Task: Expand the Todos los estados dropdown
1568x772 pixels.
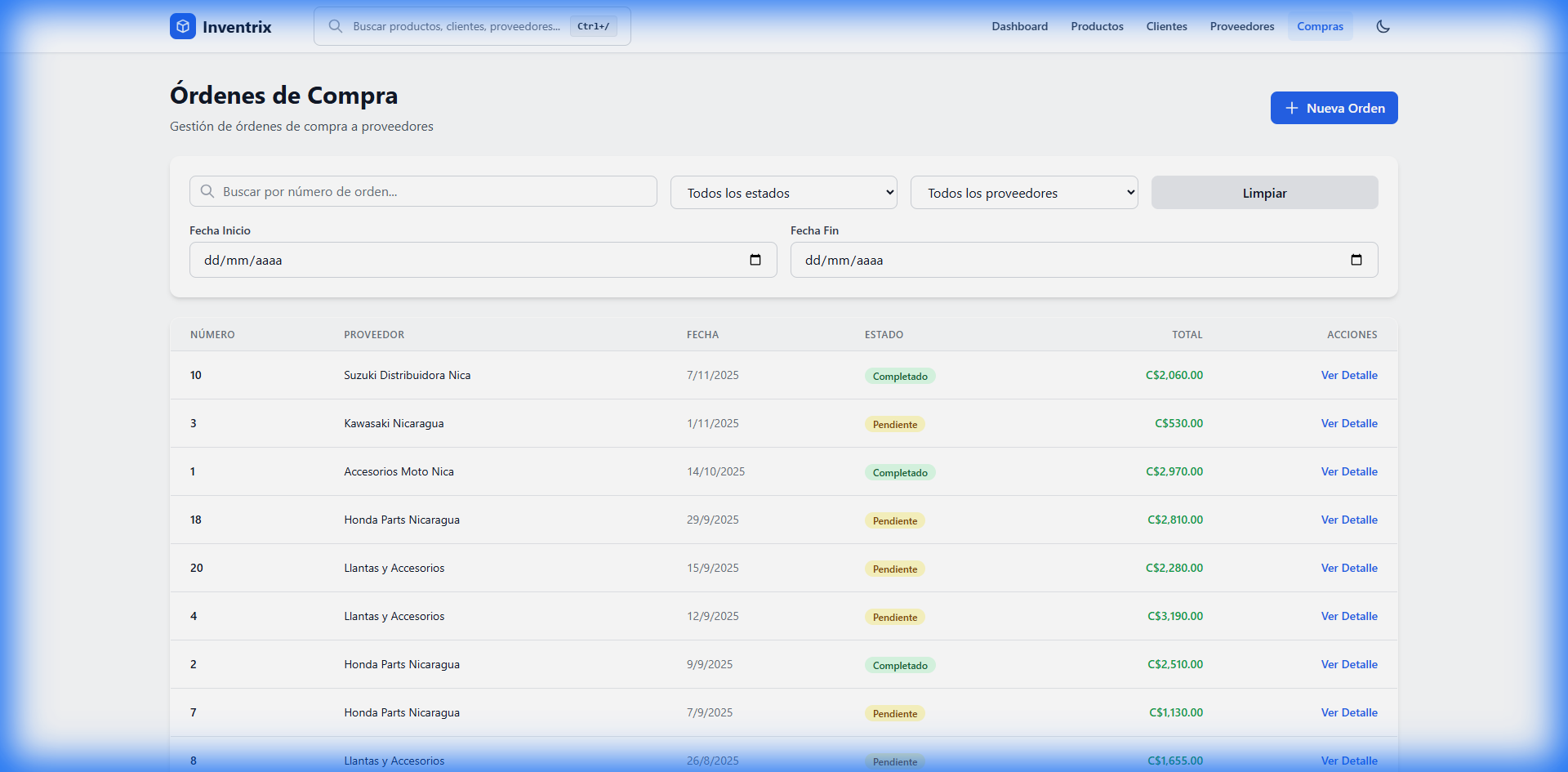Action: tap(783, 193)
